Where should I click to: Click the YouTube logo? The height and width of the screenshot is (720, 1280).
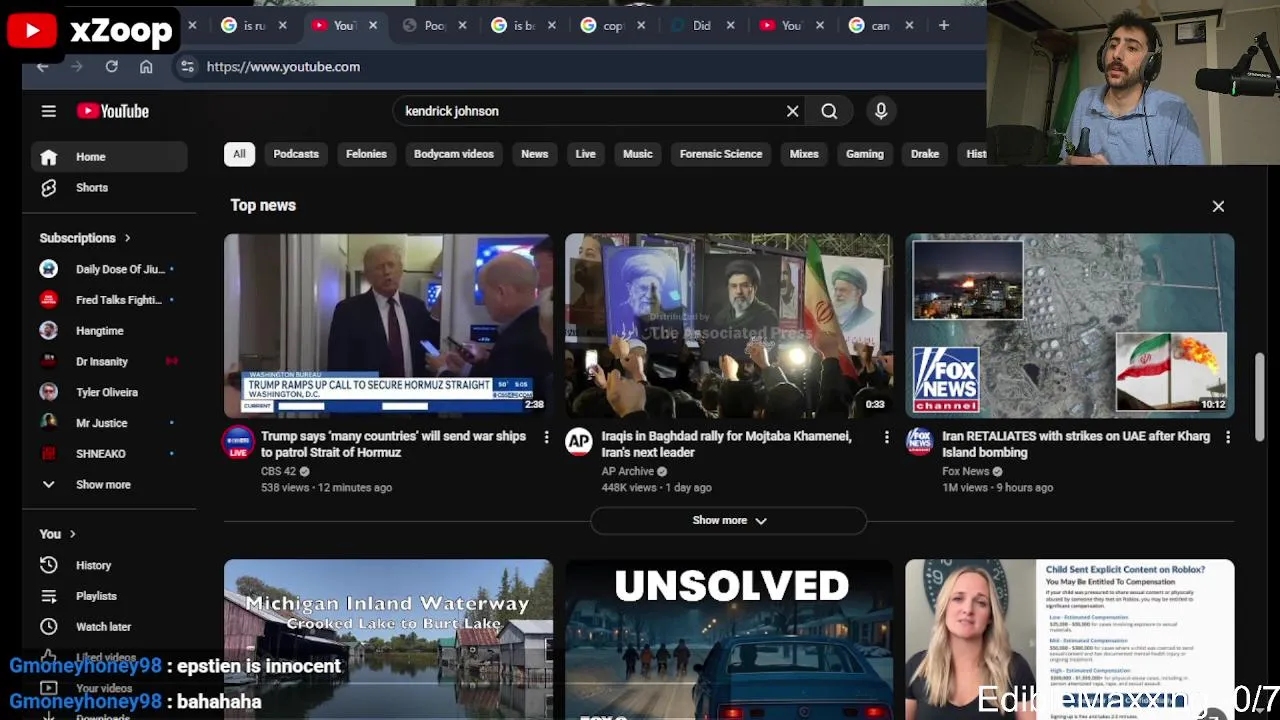[113, 111]
